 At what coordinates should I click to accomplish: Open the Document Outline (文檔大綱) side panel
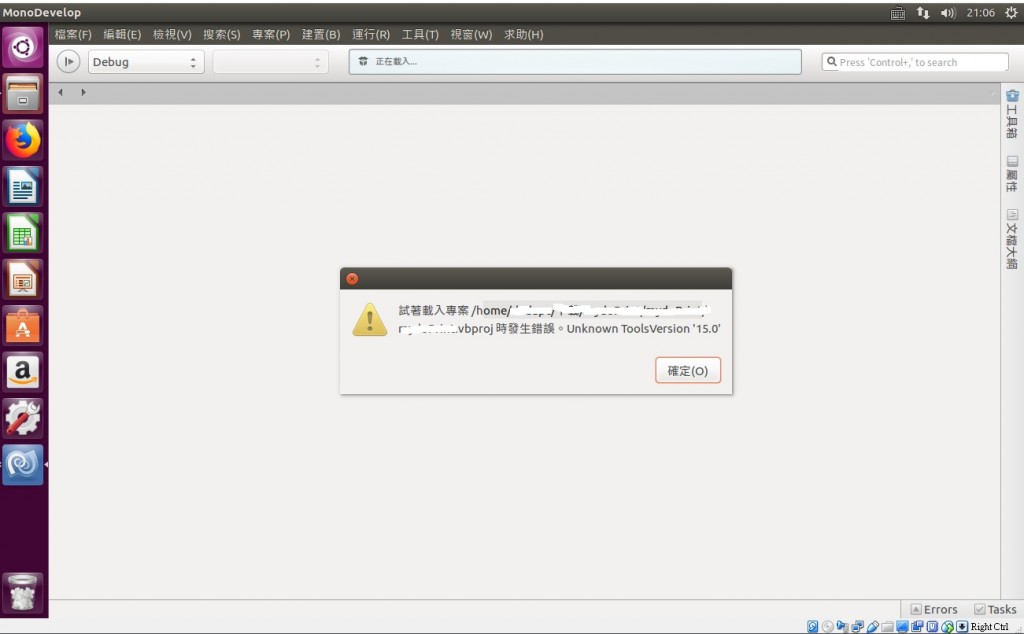tap(1012, 239)
